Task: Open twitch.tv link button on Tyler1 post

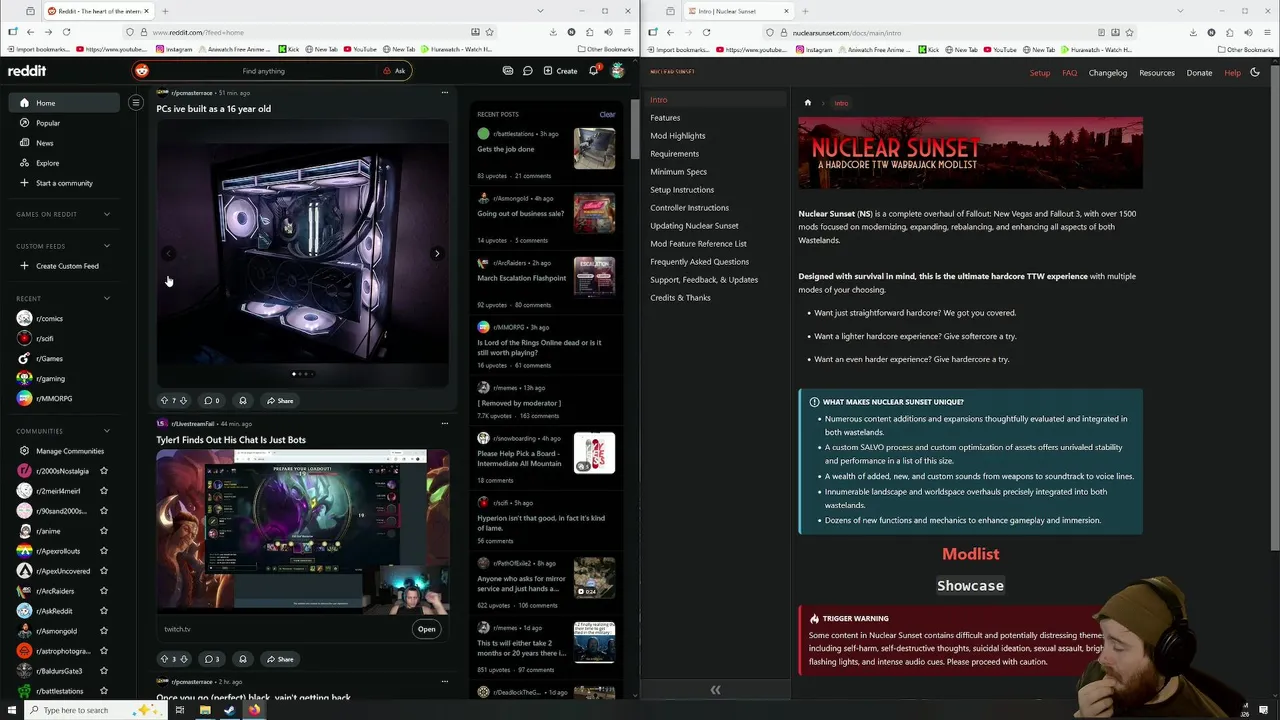Action: point(426,629)
